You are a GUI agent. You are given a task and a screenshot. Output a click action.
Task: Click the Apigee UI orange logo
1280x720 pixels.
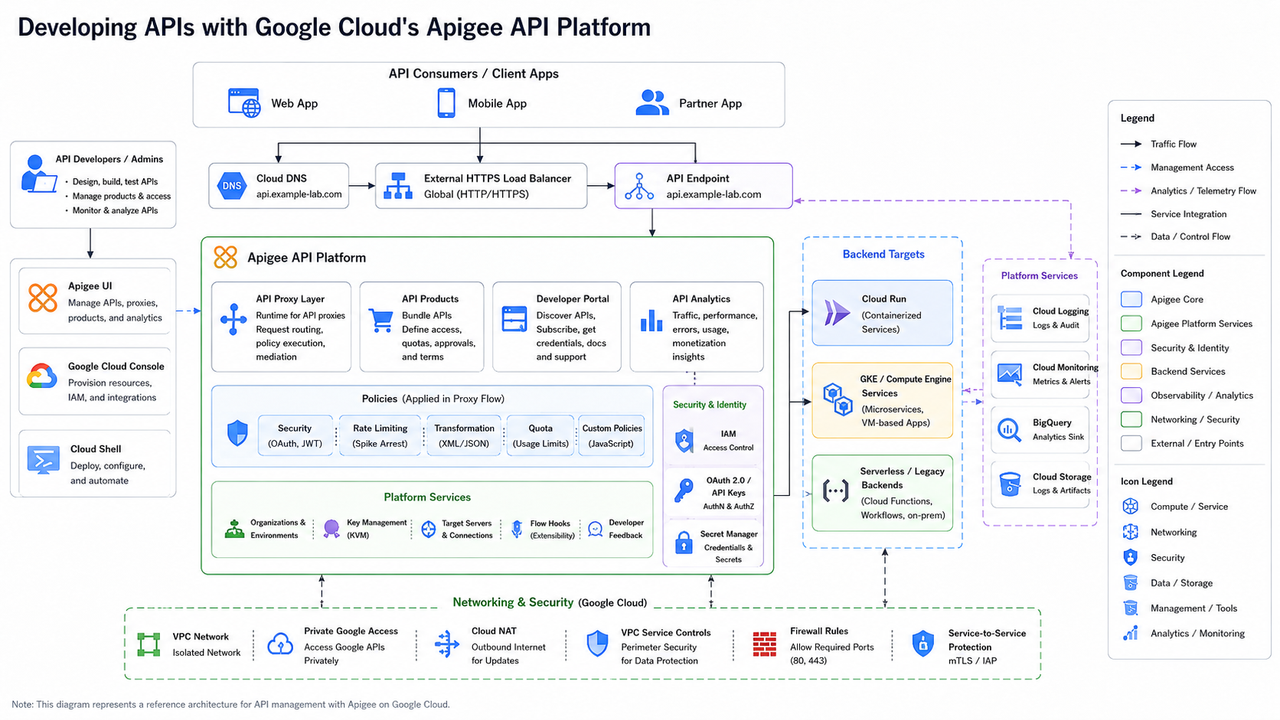tap(43, 297)
